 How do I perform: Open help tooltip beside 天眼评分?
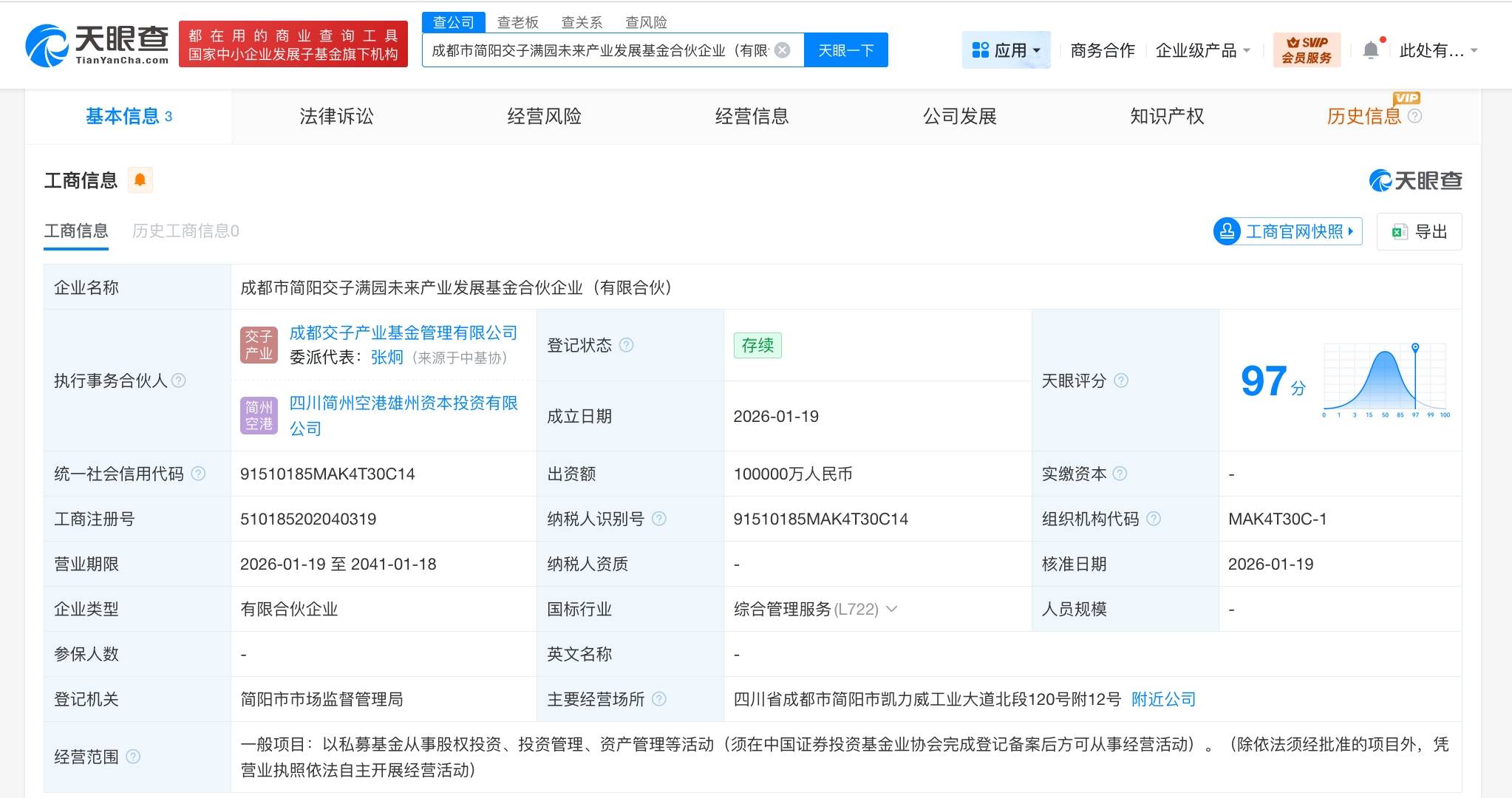click(x=1122, y=381)
